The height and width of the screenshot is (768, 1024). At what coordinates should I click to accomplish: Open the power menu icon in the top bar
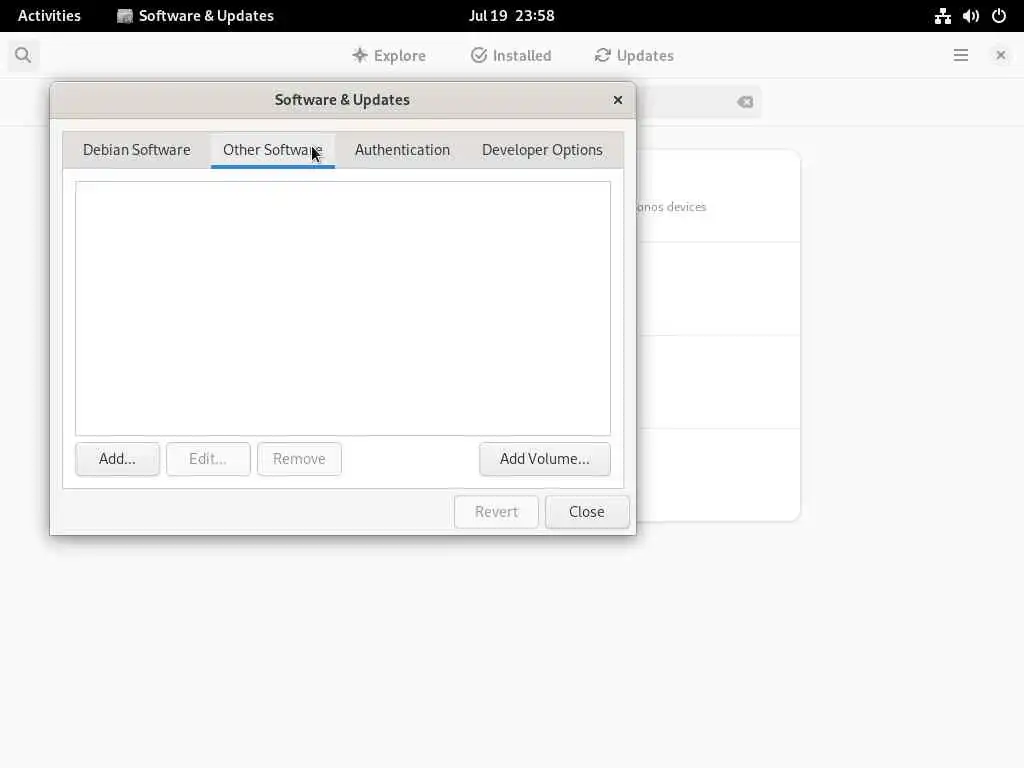coord(999,16)
